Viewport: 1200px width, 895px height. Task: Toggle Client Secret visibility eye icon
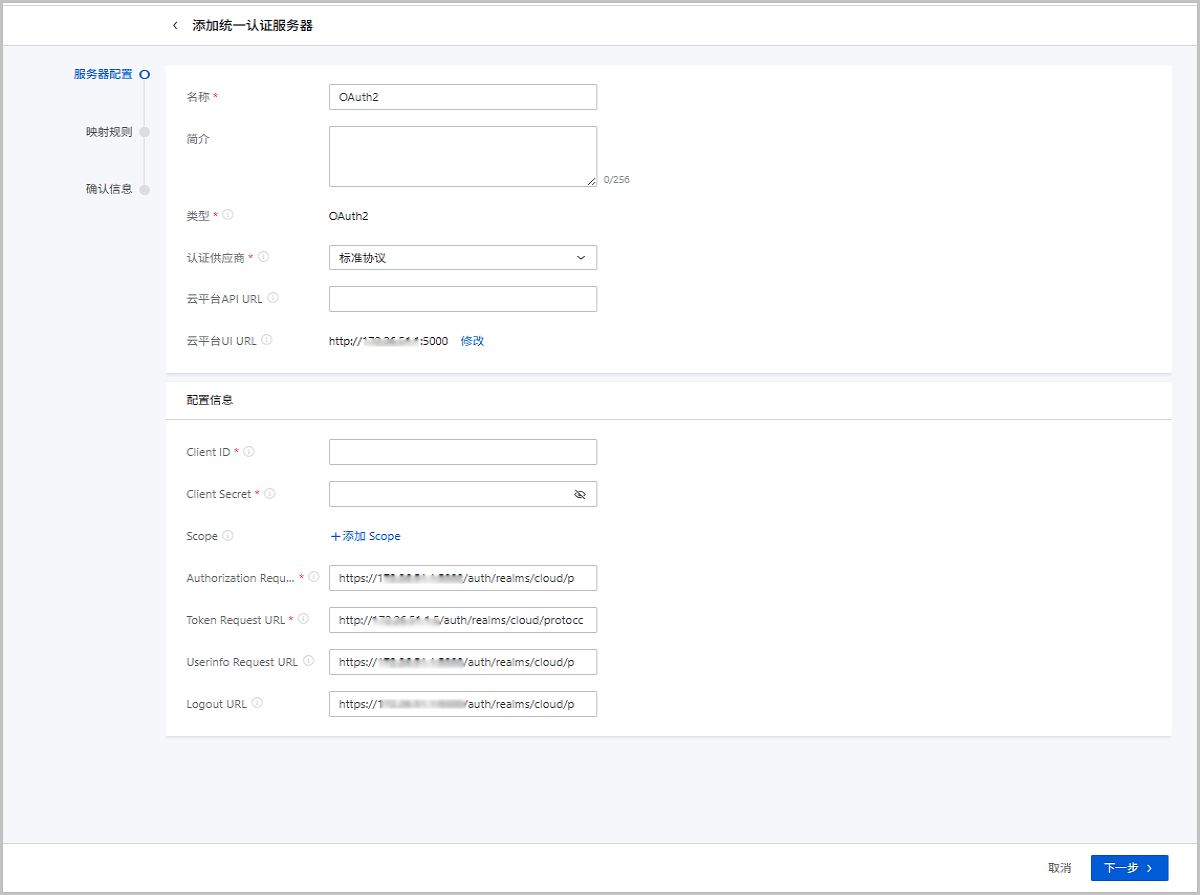580,494
